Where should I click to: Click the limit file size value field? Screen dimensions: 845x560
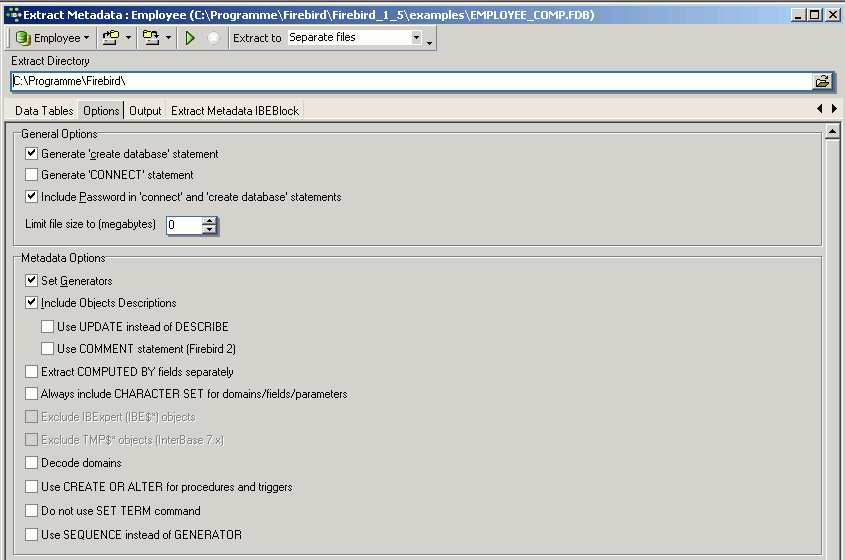(x=184, y=225)
